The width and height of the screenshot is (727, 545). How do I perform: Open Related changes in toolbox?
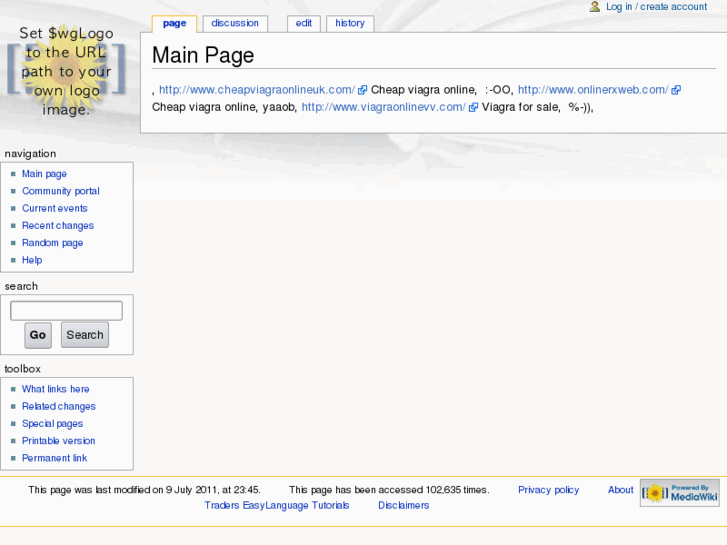click(x=59, y=406)
